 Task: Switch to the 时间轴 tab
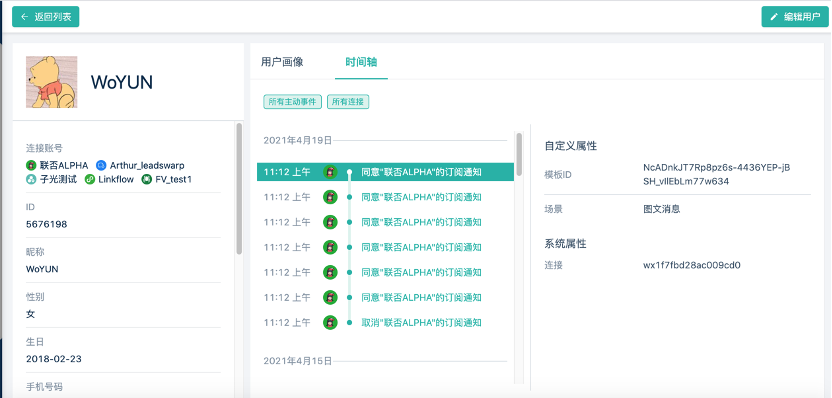pyautogui.click(x=361, y=62)
